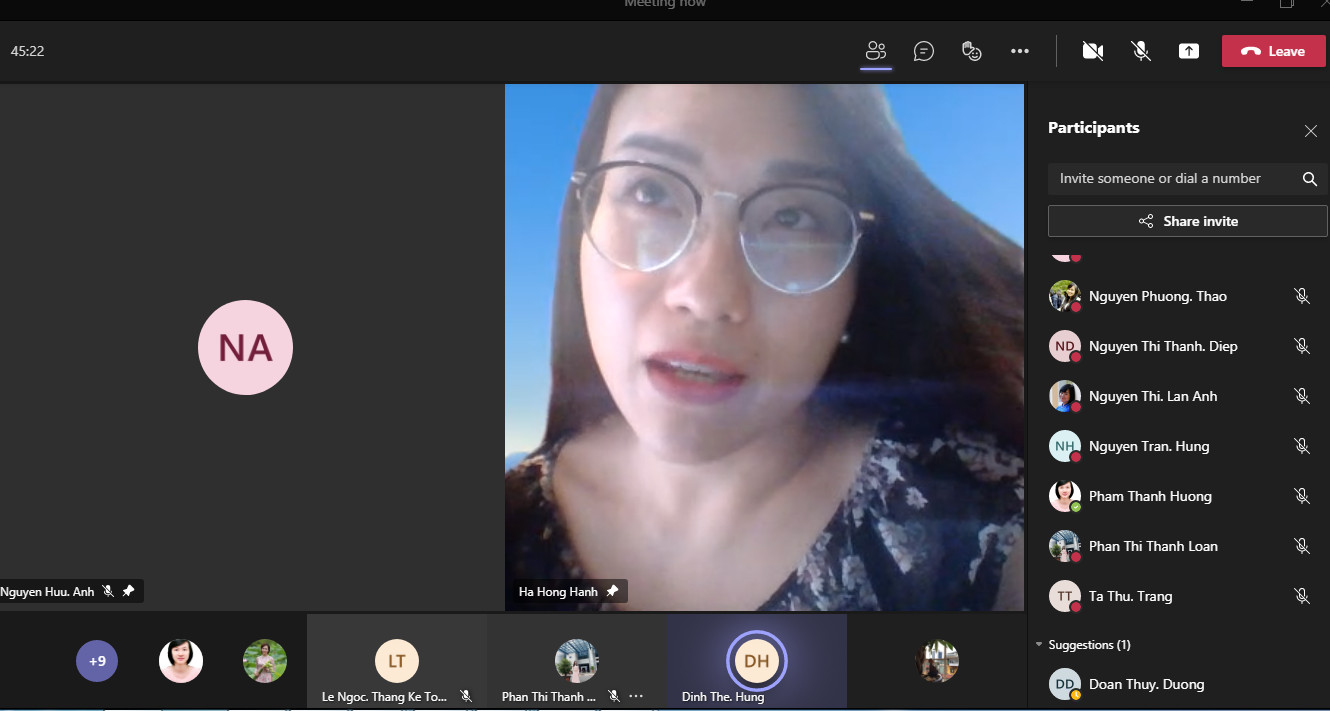This screenshot has height=711, width=1330.
Task: Click the Invite someone or dial a number field
Action: tap(1170, 179)
